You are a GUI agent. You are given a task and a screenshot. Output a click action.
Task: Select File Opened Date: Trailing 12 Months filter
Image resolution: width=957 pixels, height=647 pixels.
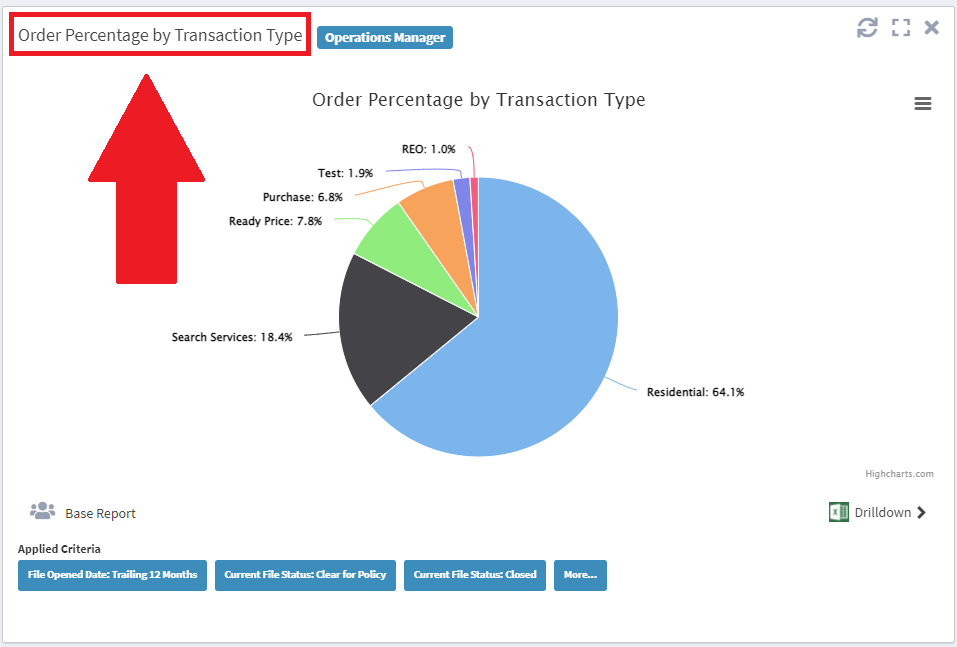[112, 575]
